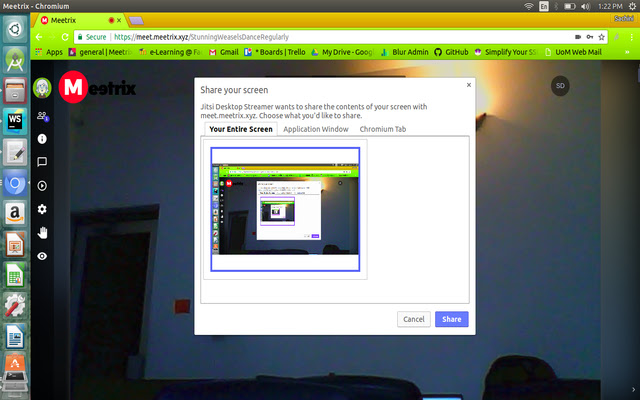Open the Apps bookmark

coord(49,52)
